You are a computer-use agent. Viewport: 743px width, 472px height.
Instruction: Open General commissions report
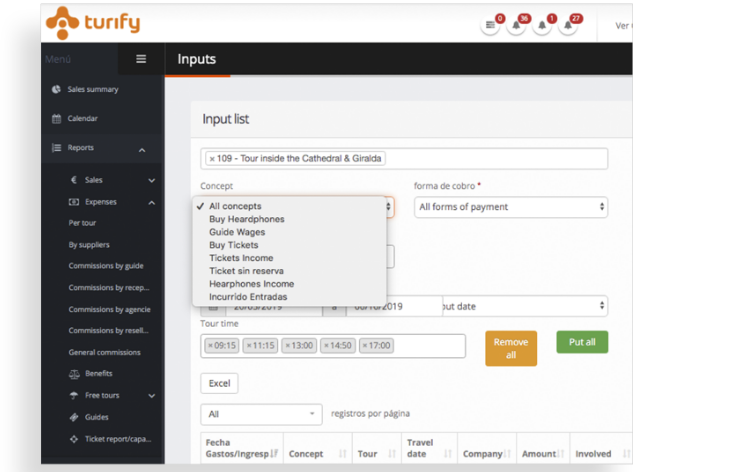104,352
